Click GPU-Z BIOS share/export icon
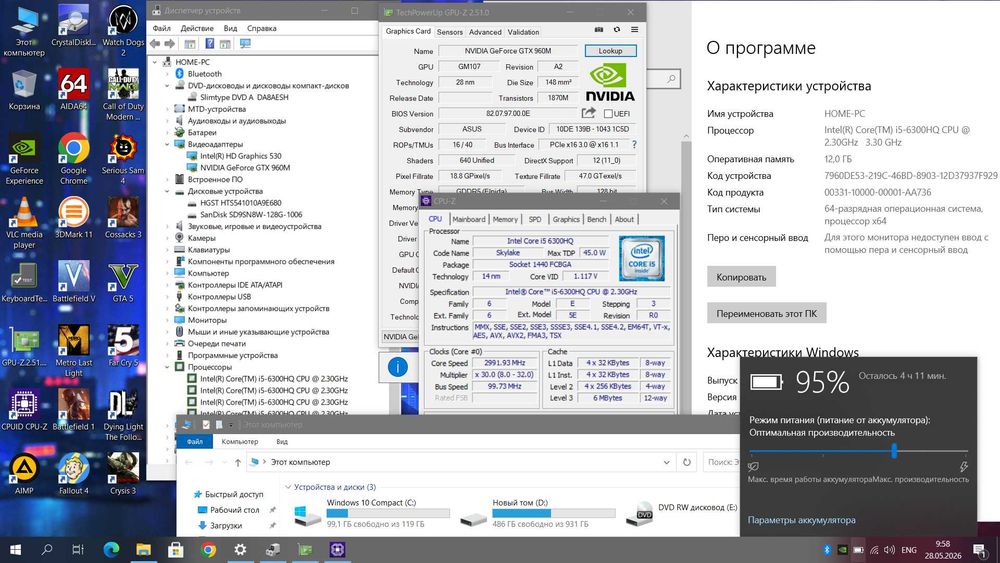 [589, 113]
